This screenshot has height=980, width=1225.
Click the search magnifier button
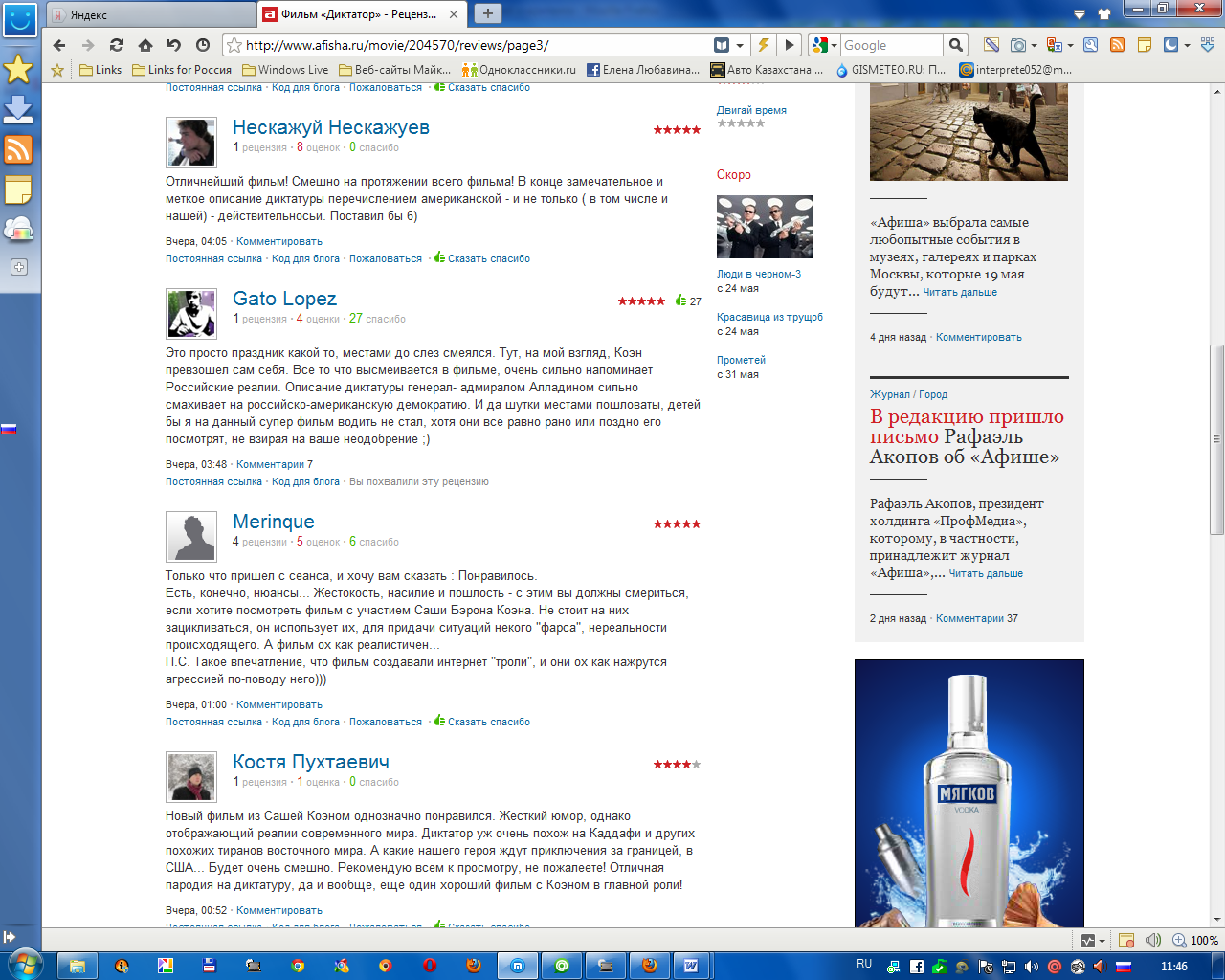tap(955, 45)
